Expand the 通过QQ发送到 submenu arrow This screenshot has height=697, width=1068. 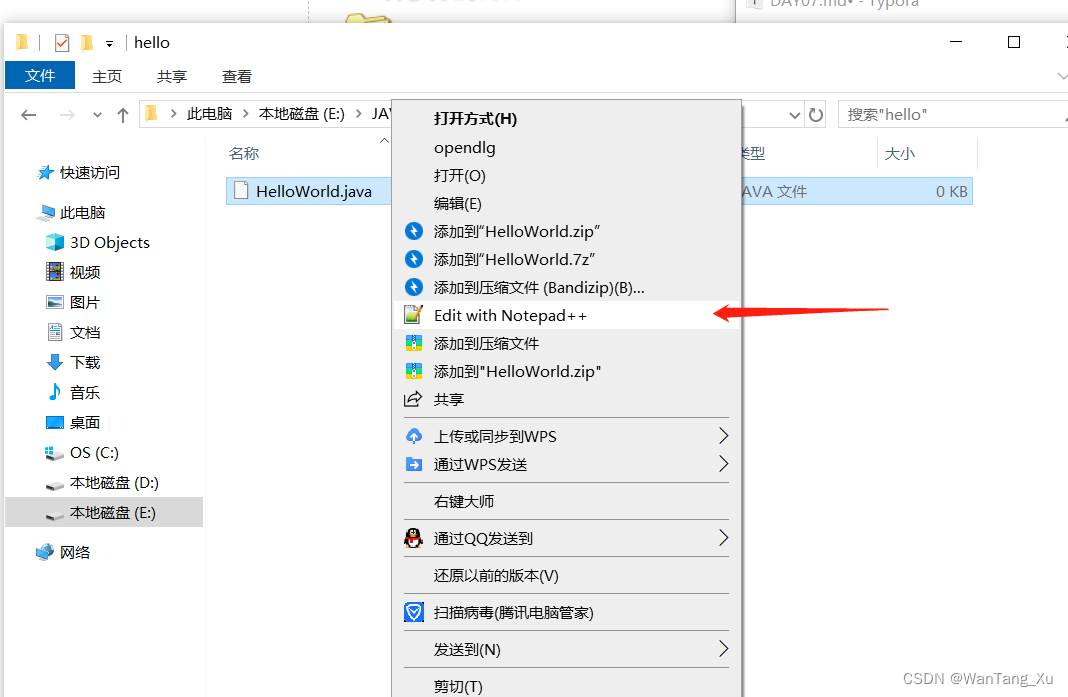click(x=723, y=538)
